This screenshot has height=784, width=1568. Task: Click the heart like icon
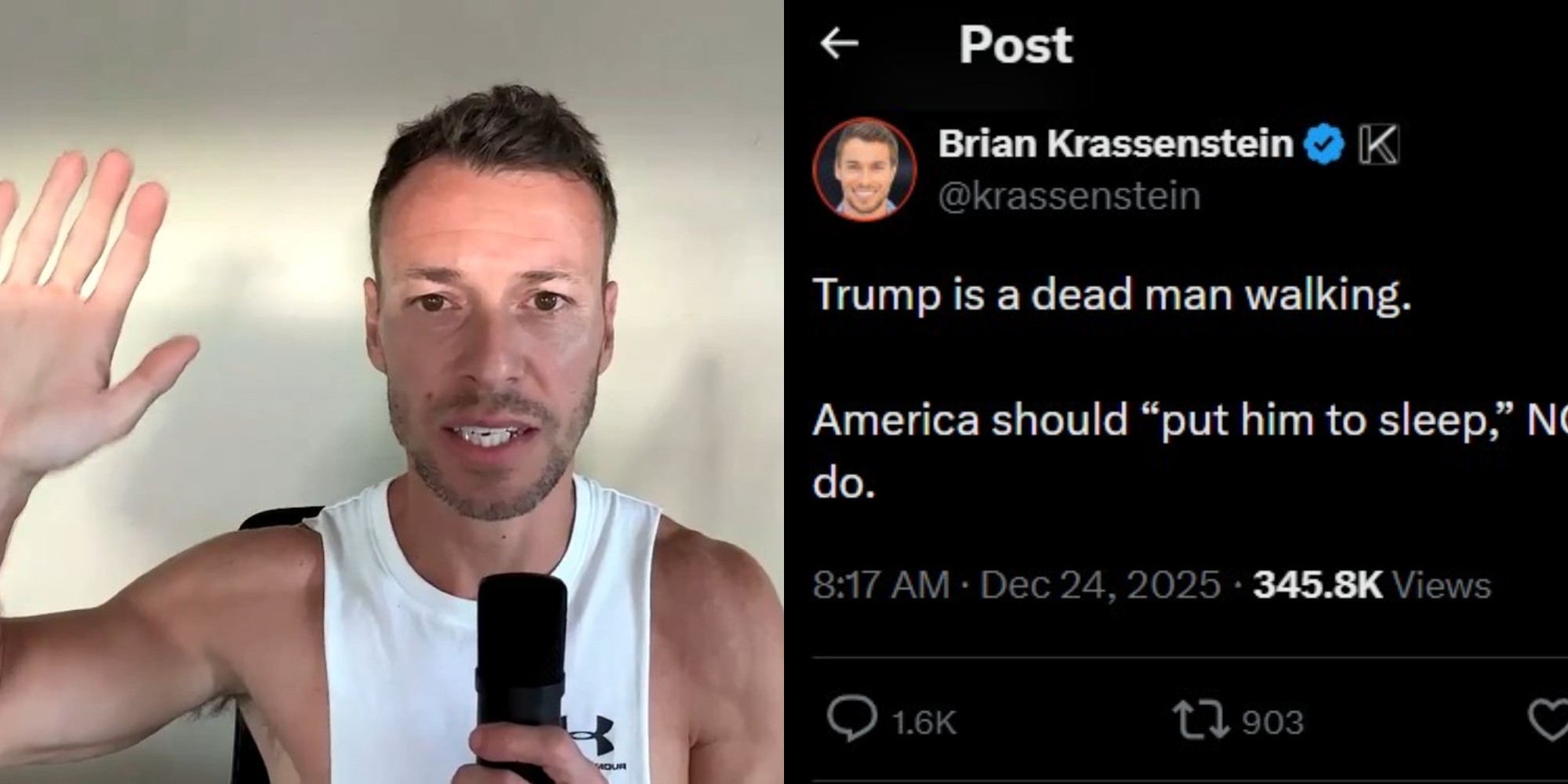[1549, 720]
